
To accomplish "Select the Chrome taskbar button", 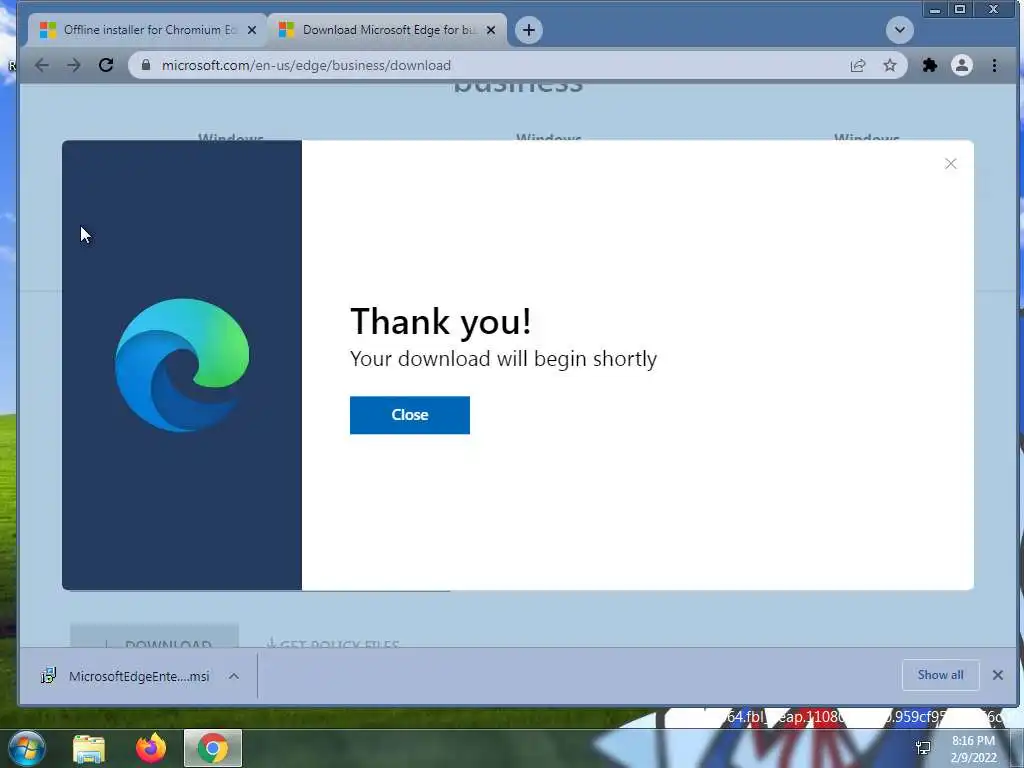I will (x=213, y=748).
